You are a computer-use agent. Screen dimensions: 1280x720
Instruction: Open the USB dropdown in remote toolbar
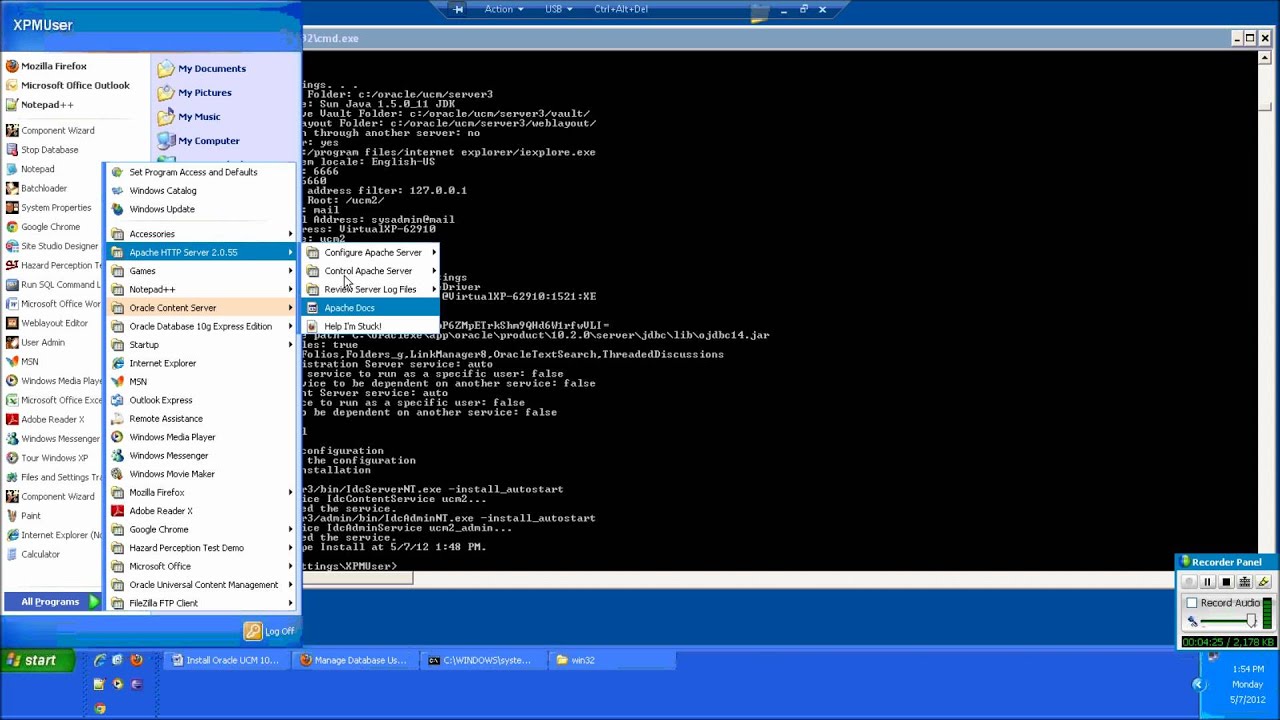(x=558, y=9)
